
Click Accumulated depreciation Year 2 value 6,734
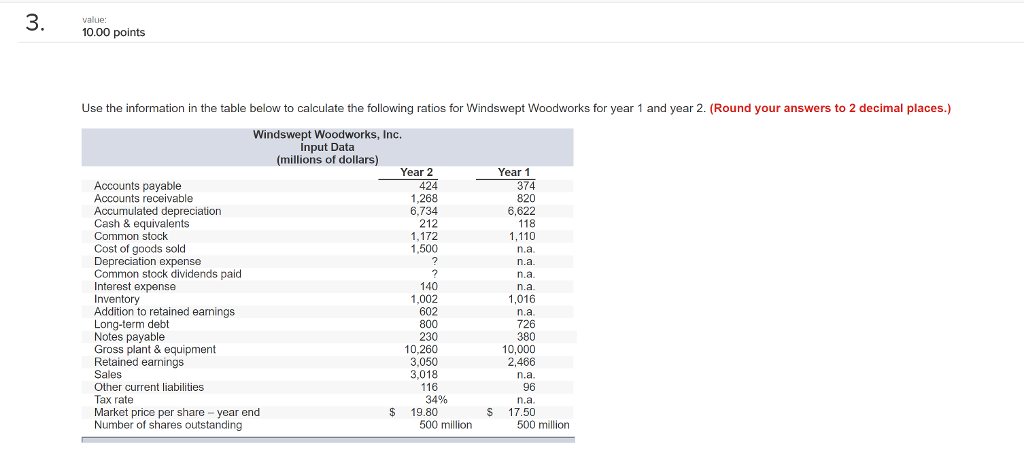pyautogui.click(x=424, y=211)
